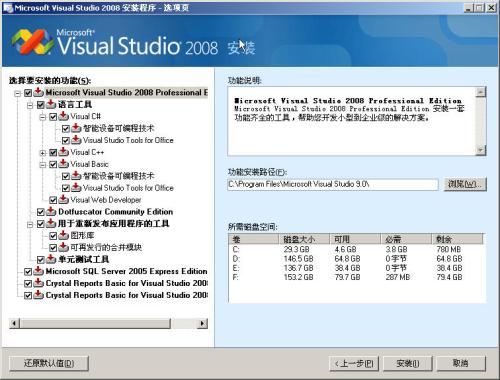Uncheck the Visual C# checkbox
Screen dimensions: 500x380
click(x=53, y=117)
